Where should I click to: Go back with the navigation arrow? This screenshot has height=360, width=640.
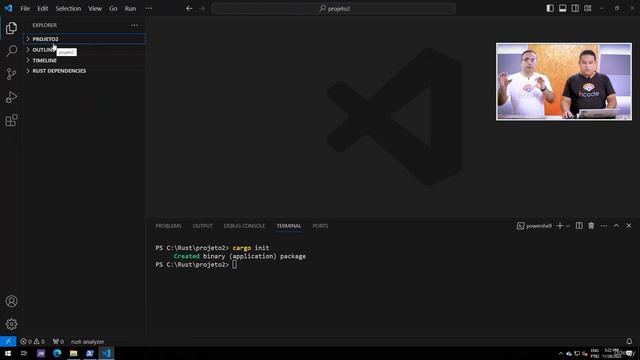[x=189, y=8]
